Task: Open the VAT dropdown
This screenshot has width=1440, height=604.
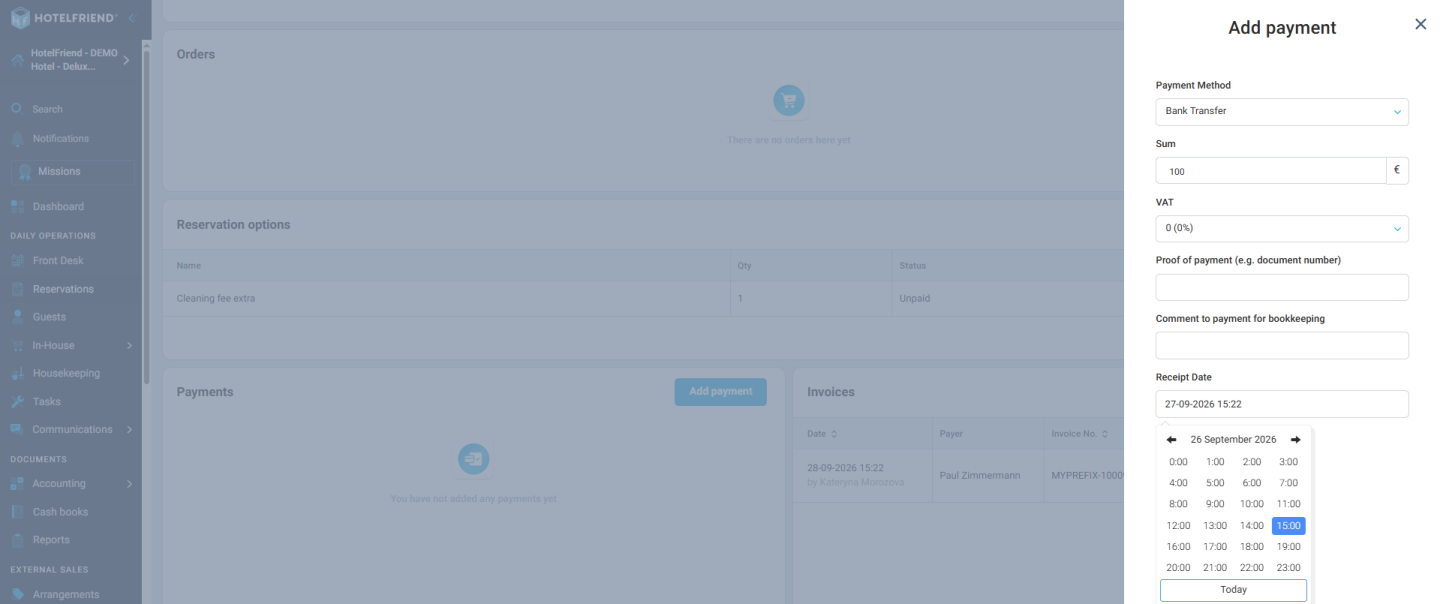Action: [1282, 228]
